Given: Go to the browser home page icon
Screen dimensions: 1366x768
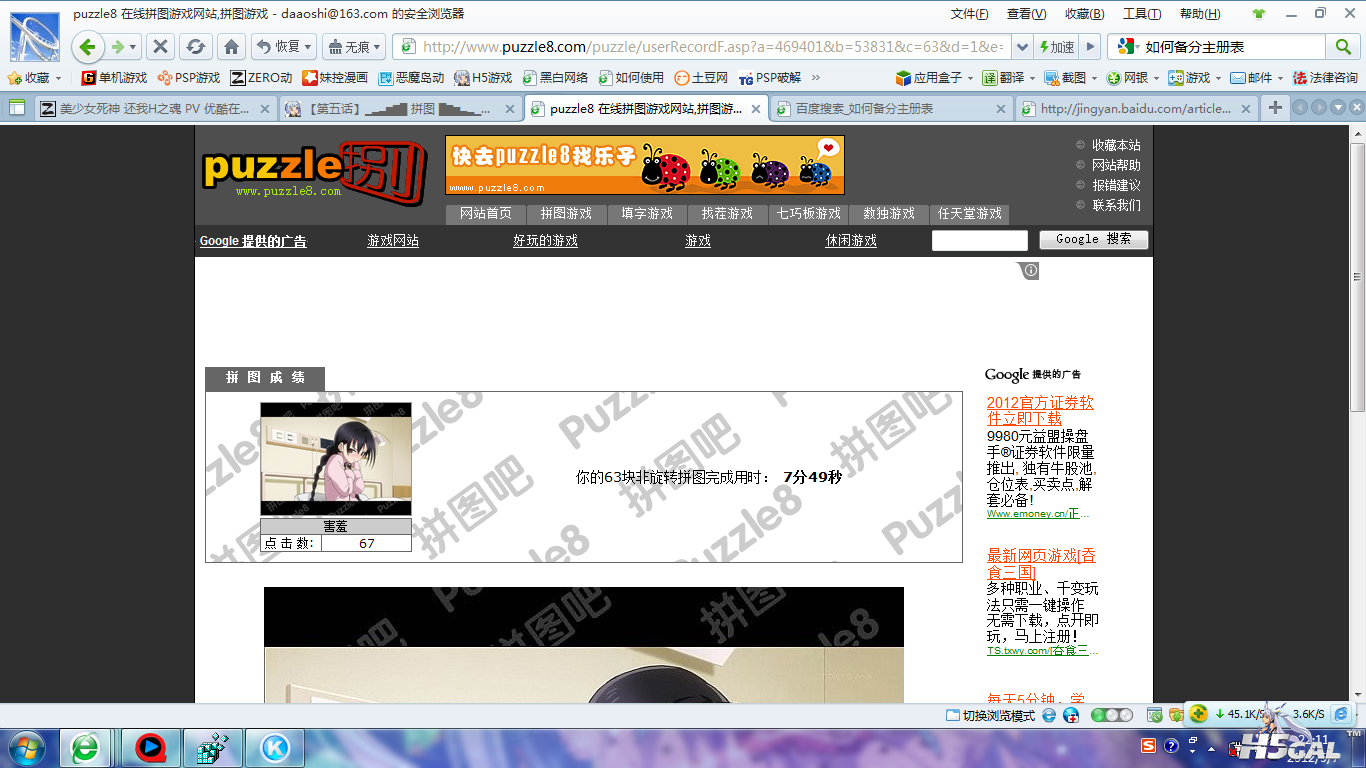Looking at the screenshot, I should coord(231,47).
